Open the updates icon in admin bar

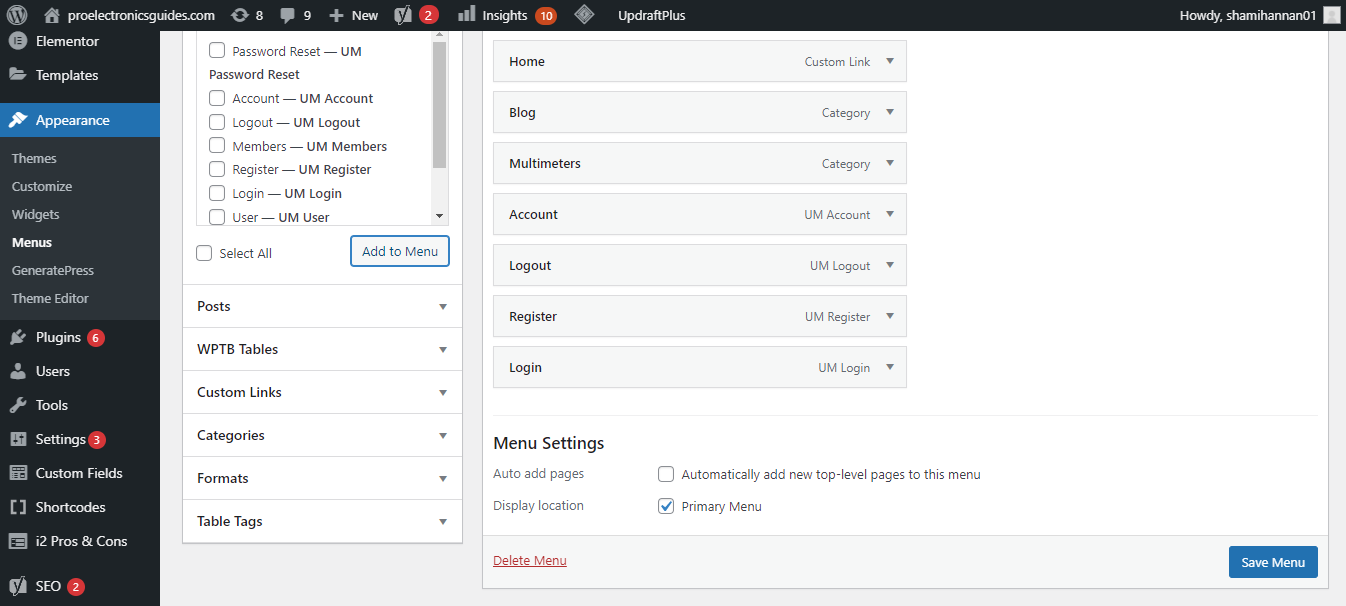[x=239, y=15]
